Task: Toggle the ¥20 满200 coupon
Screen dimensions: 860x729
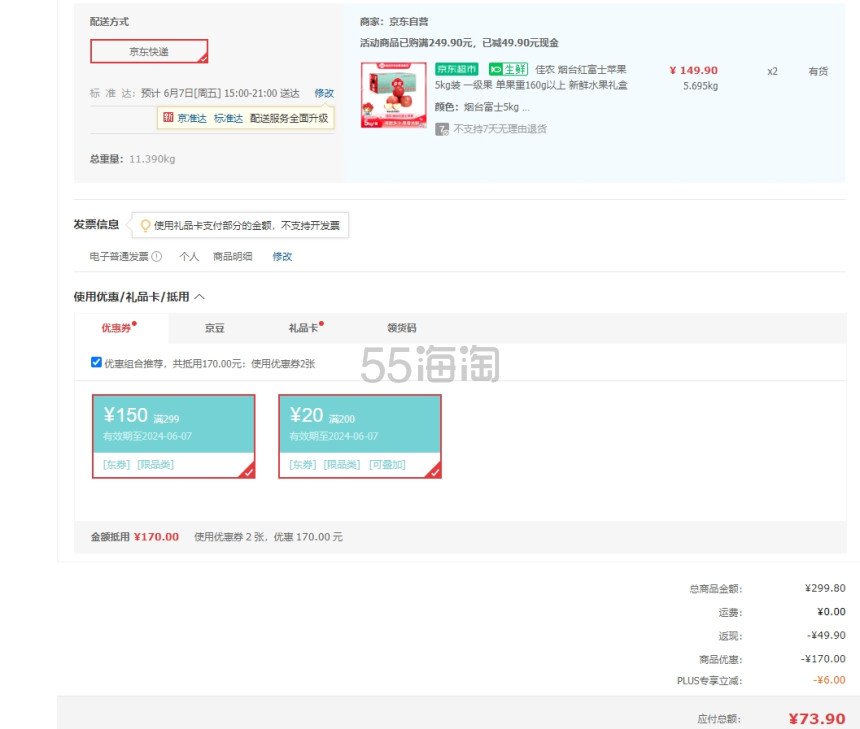Action: click(360, 437)
